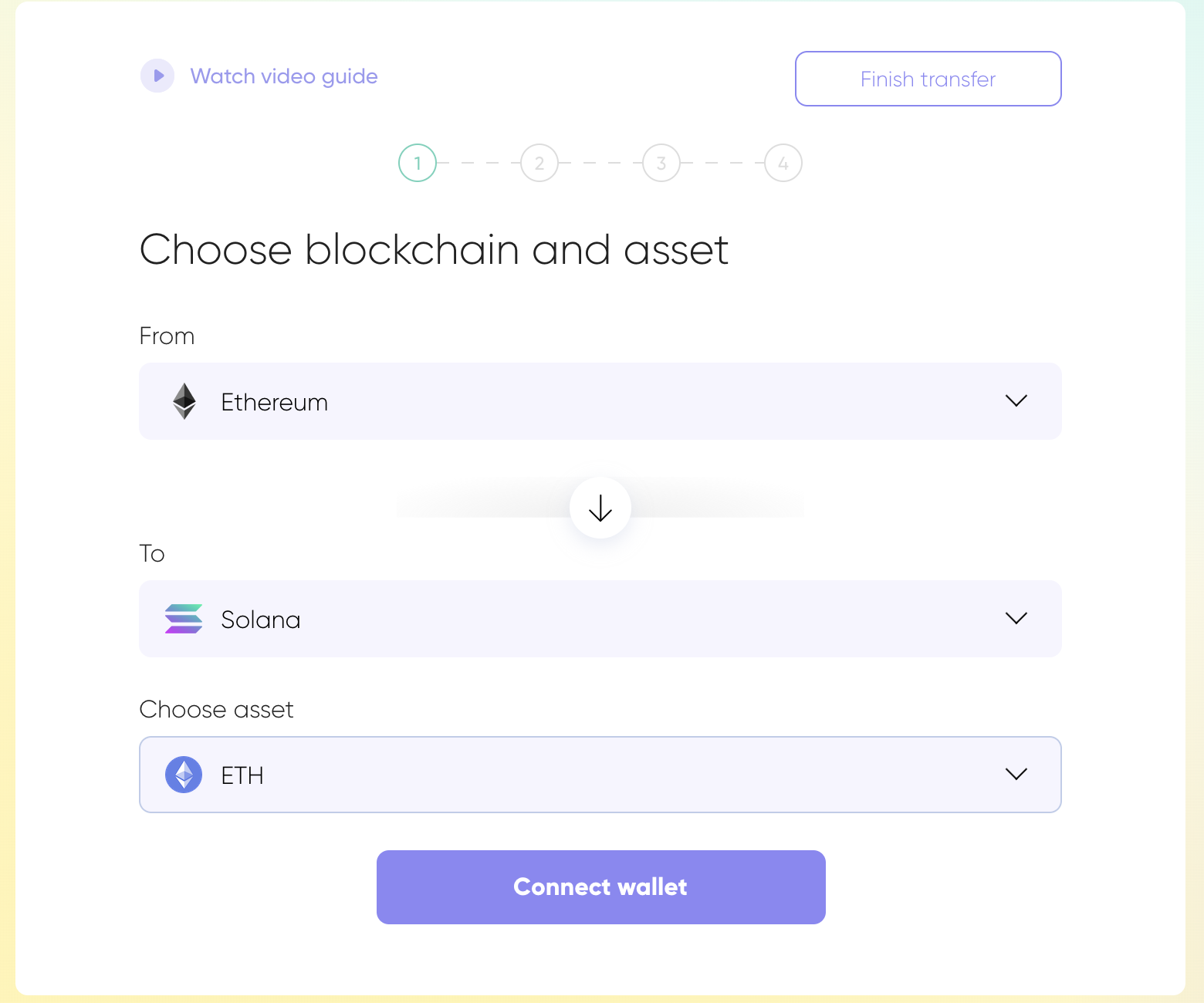Click the play icon beside the video guide
The height and width of the screenshot is (1003, 1204).
(157, 76)
